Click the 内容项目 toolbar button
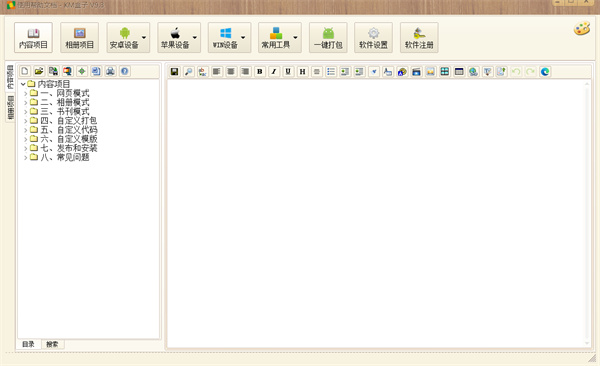600x366 pixels. pyautogui.click(x=33, y=38)
